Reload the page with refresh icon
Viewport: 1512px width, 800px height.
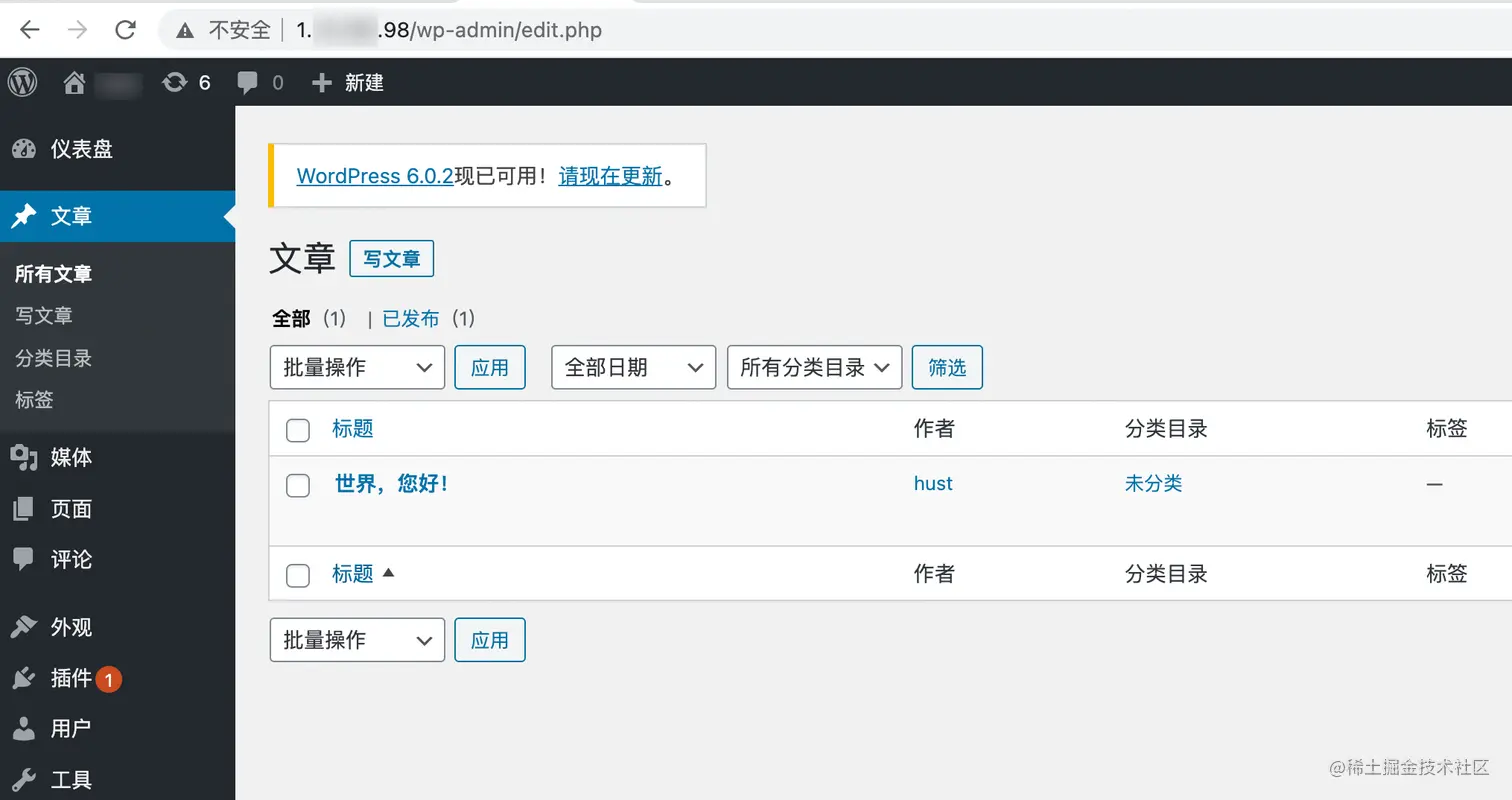click(x=125, y=30)
